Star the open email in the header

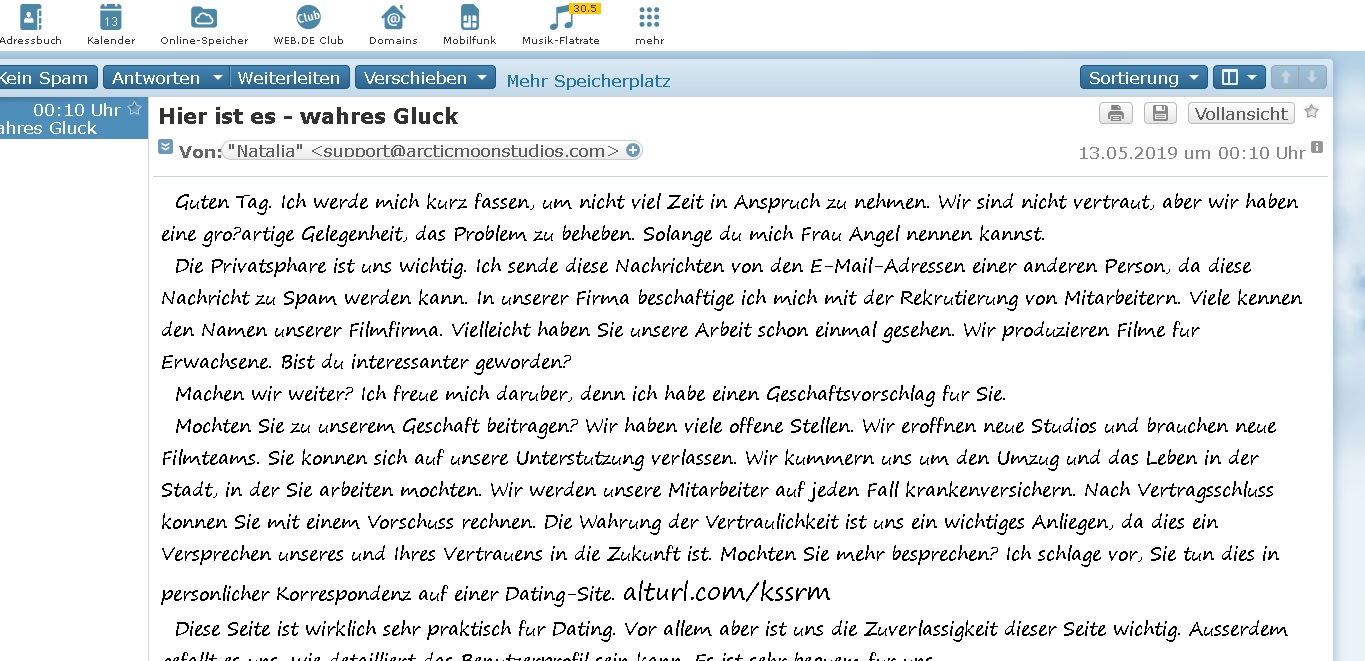click(x=1312, y=112)
